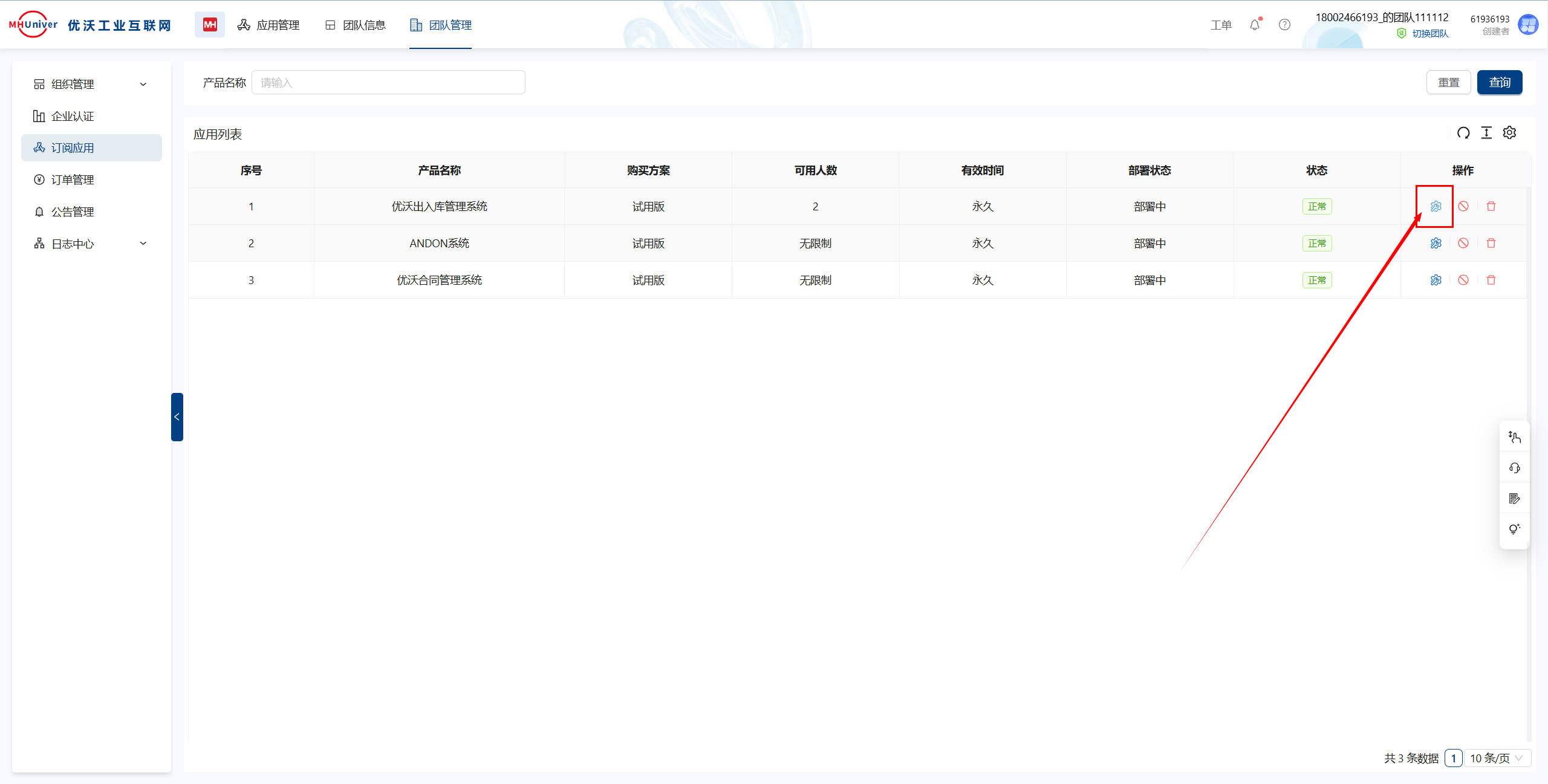Refresh the 应用列表 table
This screenshot has width=1548, height=784.
1463,133
